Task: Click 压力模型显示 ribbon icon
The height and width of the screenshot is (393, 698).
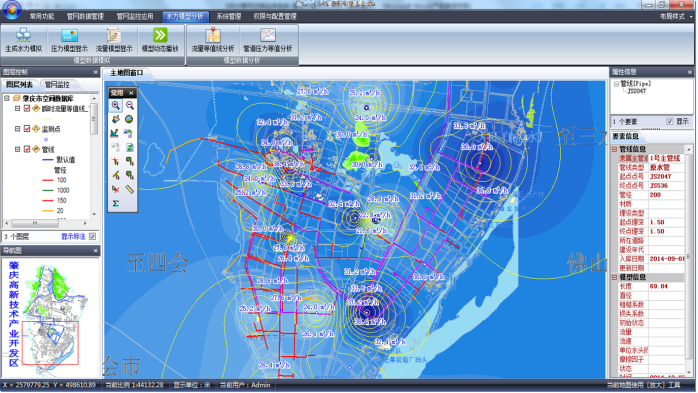Action: 69,35
